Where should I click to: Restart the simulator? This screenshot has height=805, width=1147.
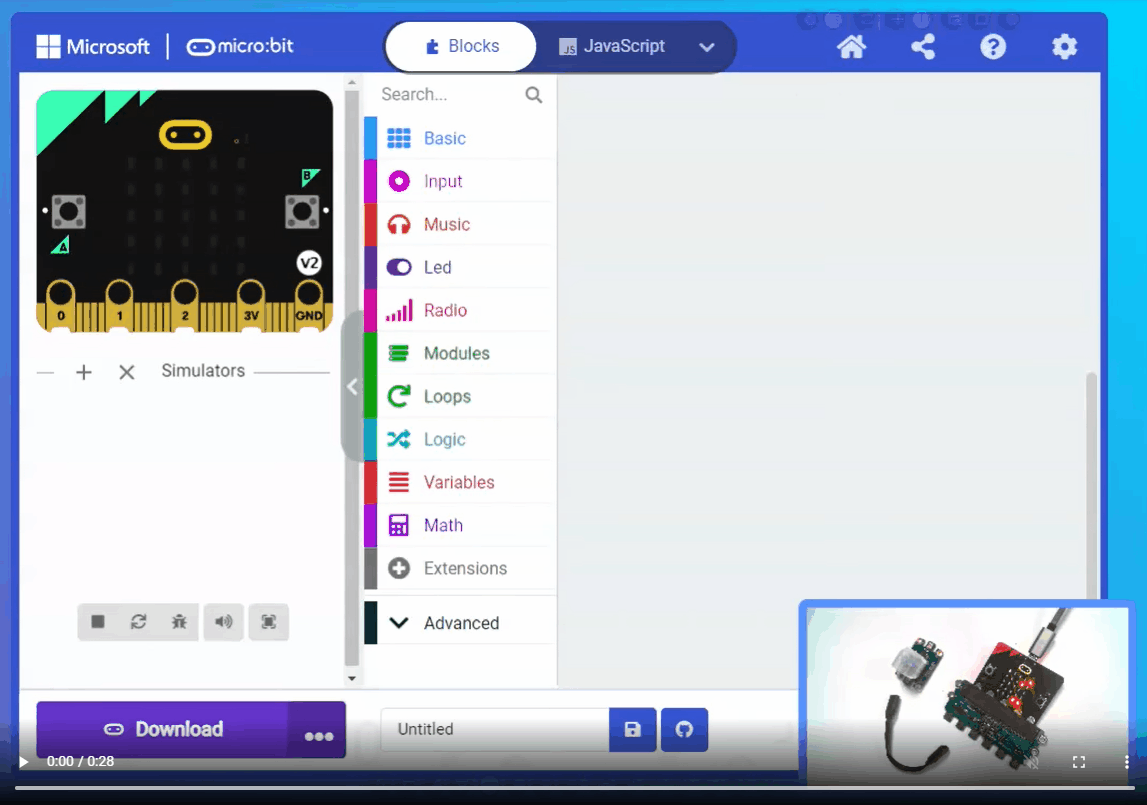click(x=138, y=622)
